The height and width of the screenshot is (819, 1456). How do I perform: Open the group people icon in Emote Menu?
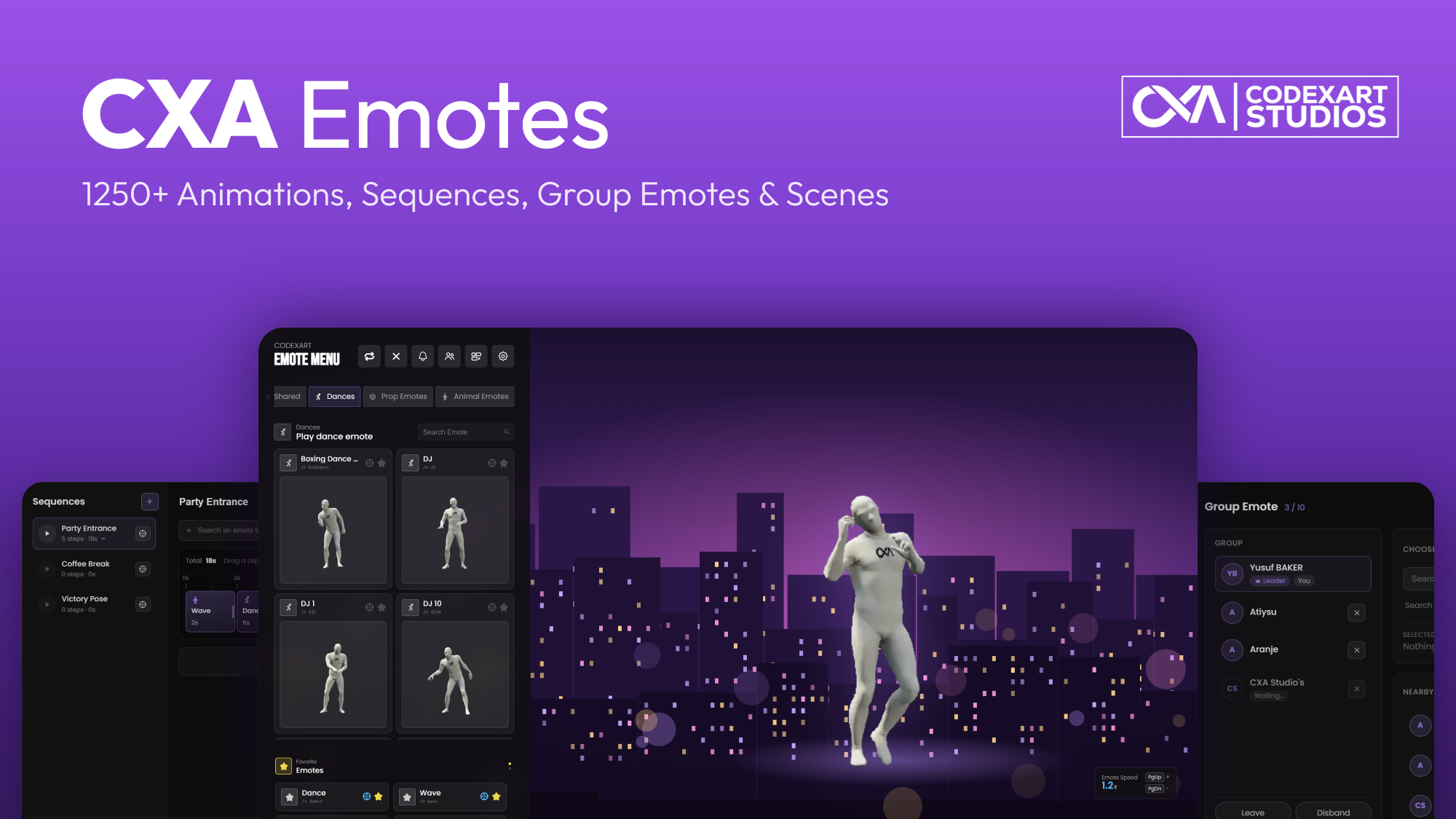pos(450,357)
